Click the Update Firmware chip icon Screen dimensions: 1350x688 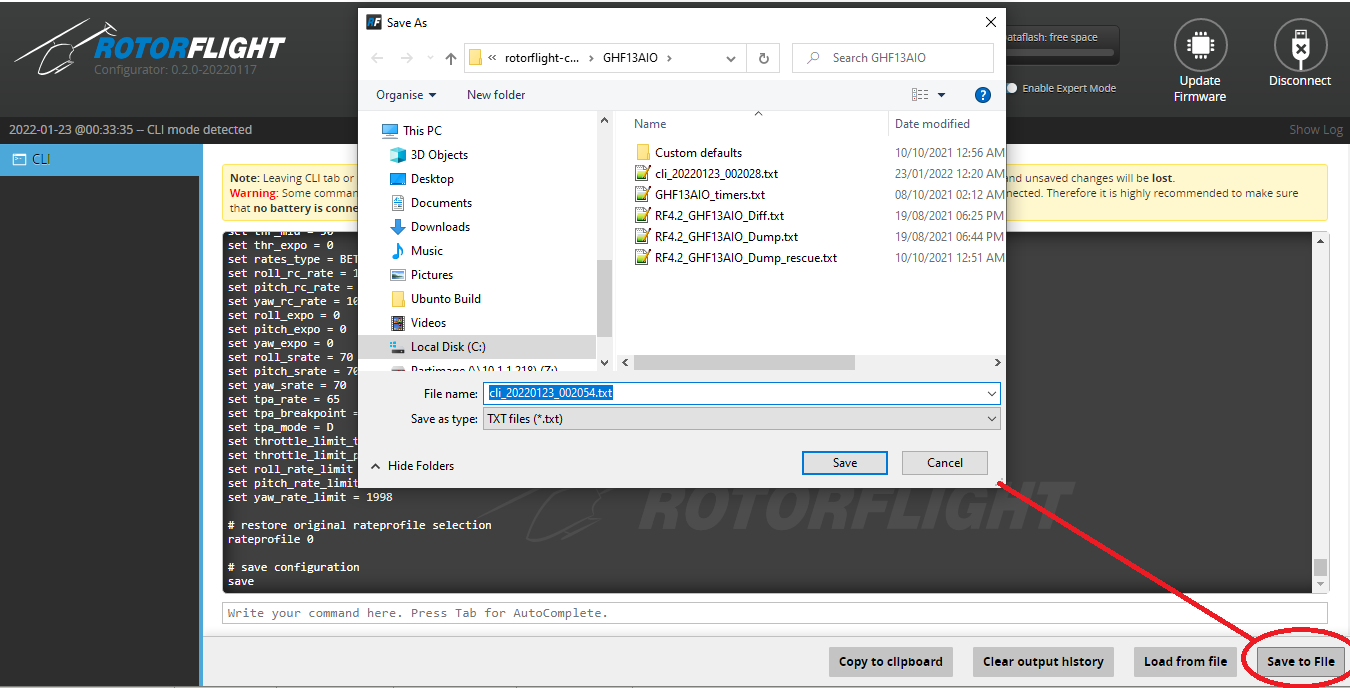pyautogui.click(x=1199, y=46)
